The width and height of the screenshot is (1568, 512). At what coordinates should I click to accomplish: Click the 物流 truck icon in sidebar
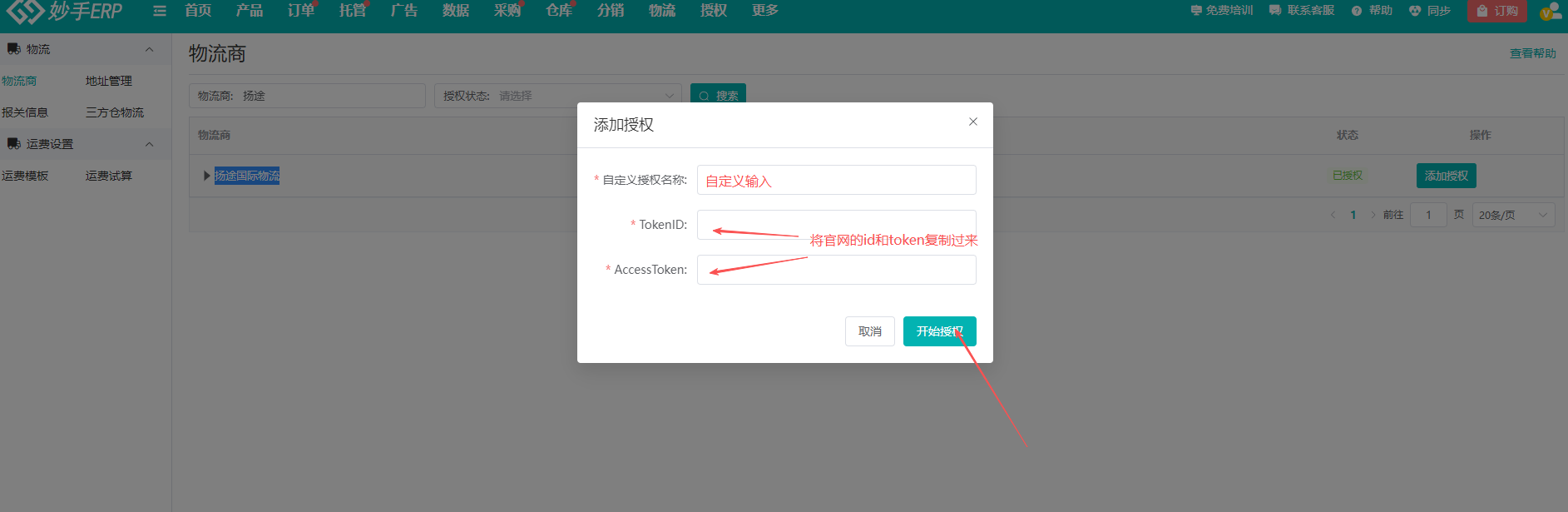pos(14,49)
